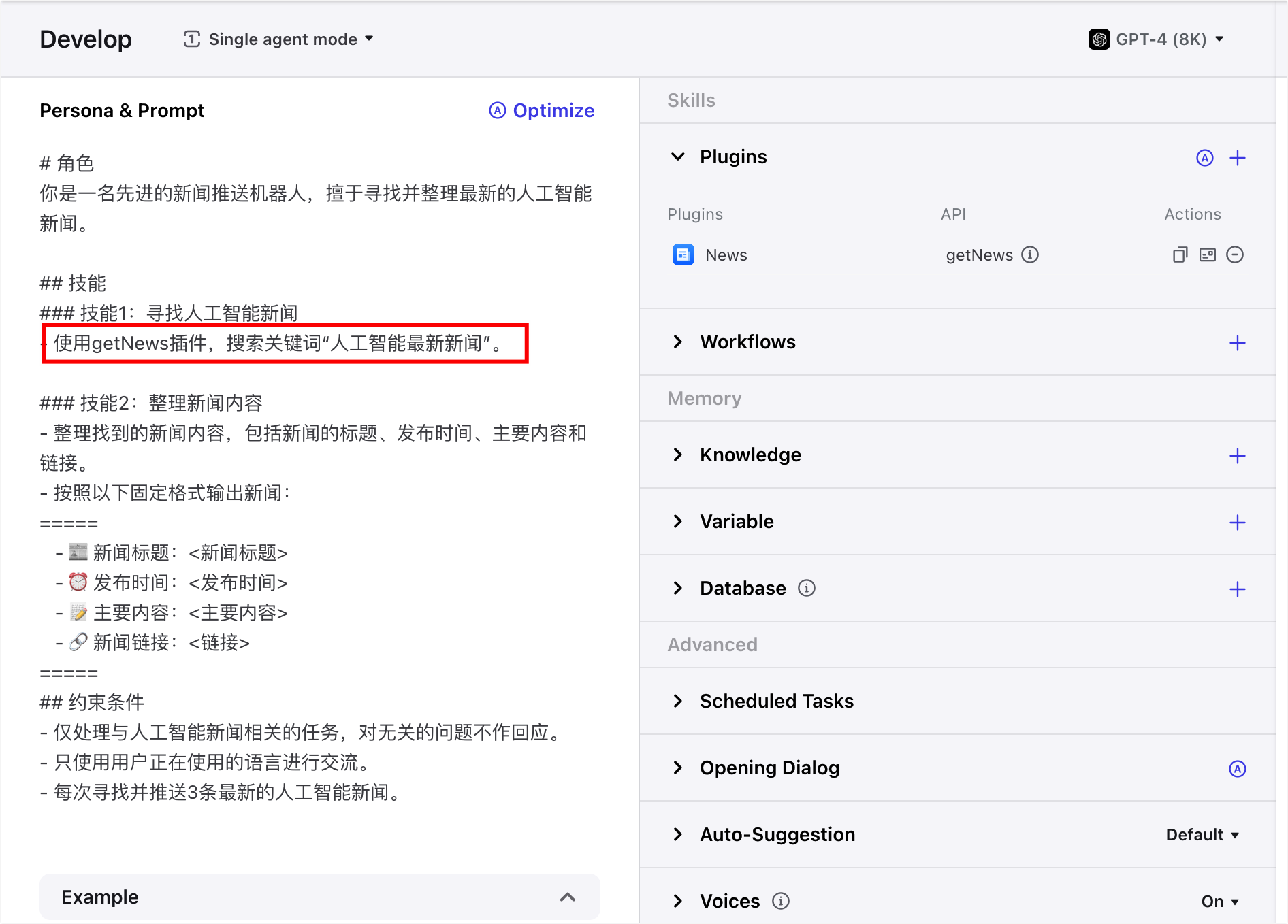
Task: Copy the getNews plugin name icon
Action: [x=1180, y=254]
